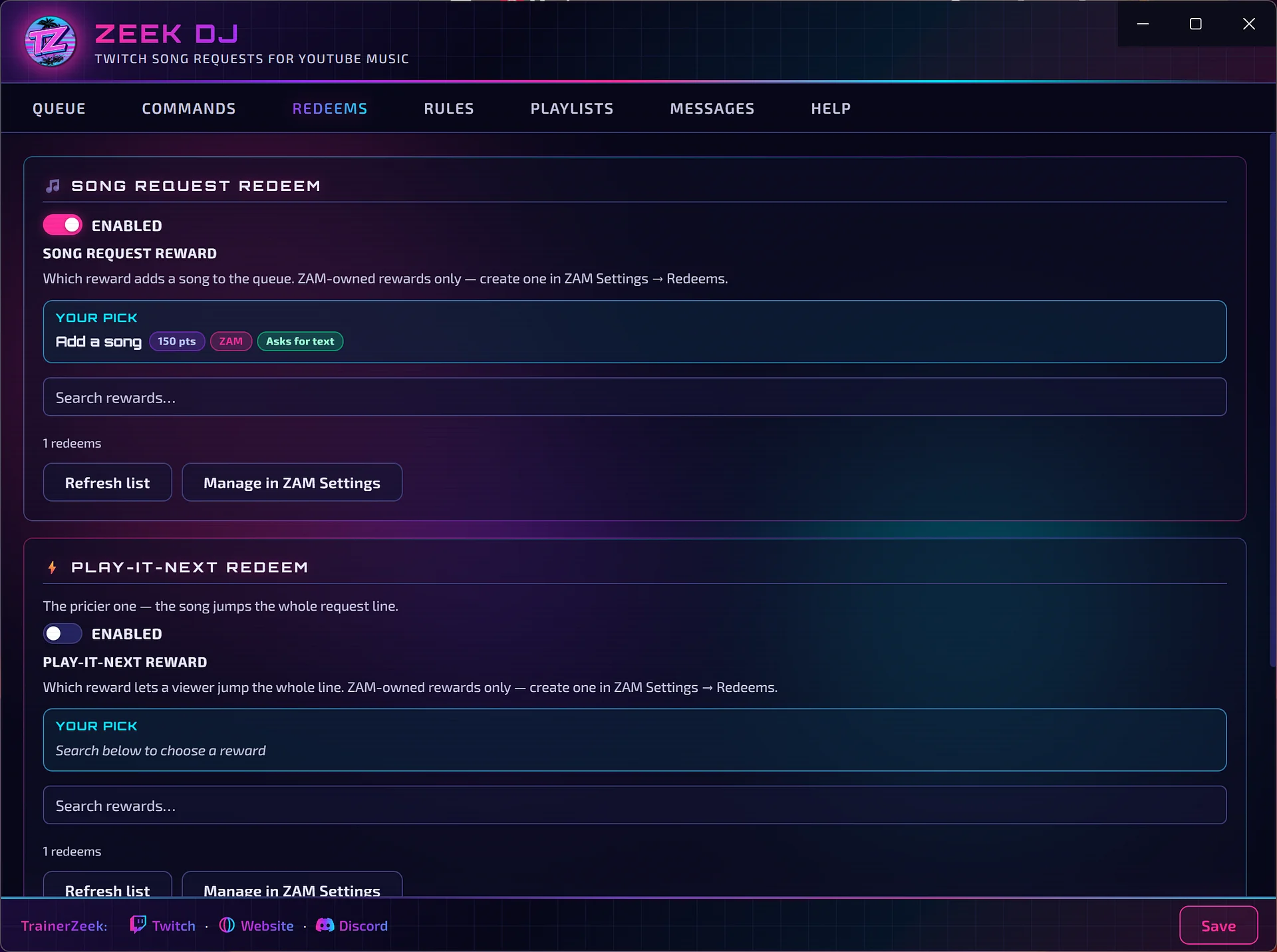Click the 'Asks for text' badge
Screen dimensions: 1277x952
[x=300, y=341]
